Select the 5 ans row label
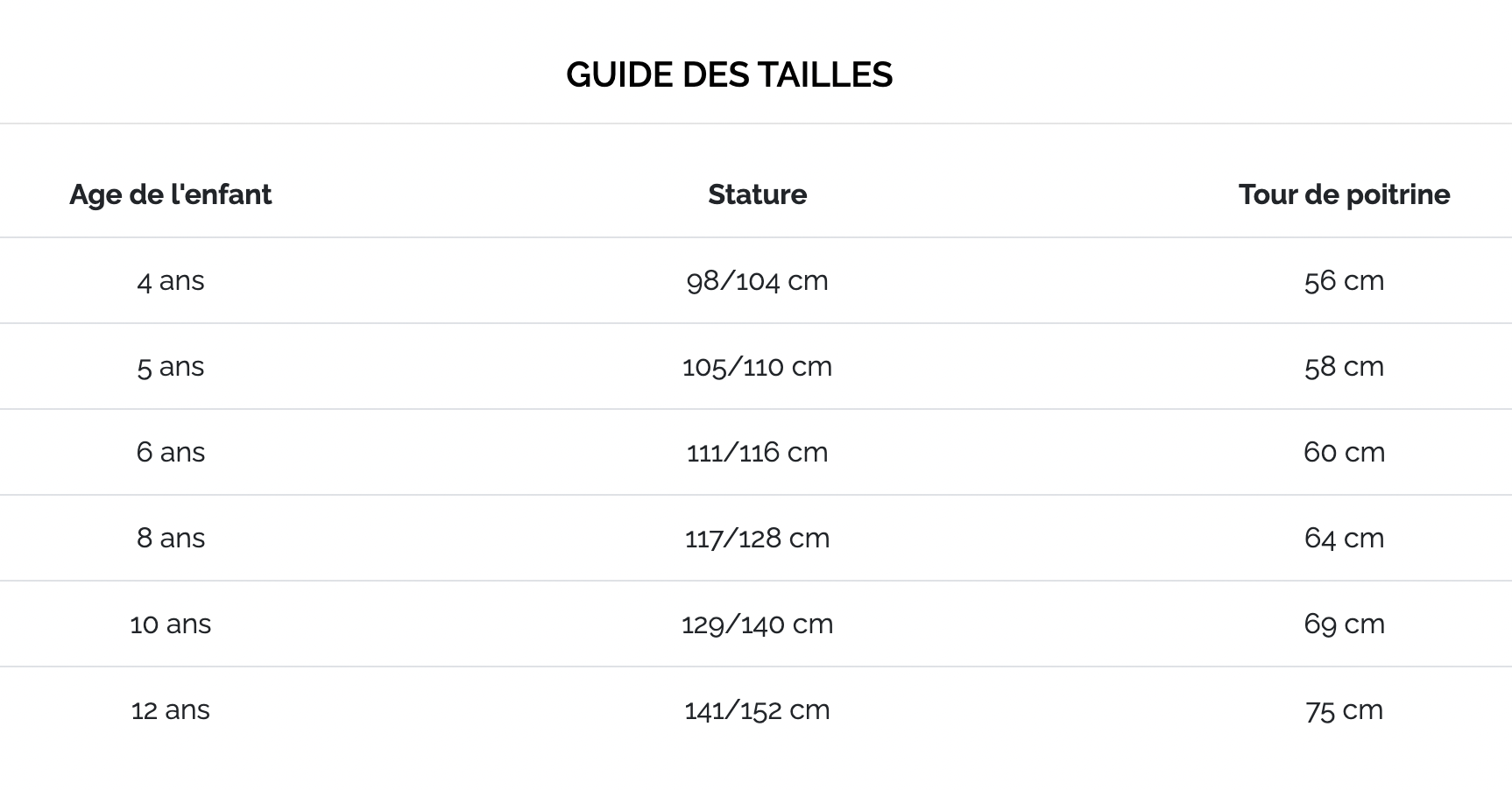The height and width of the screenshot is (790, 1512). click(x=170, y=367)
